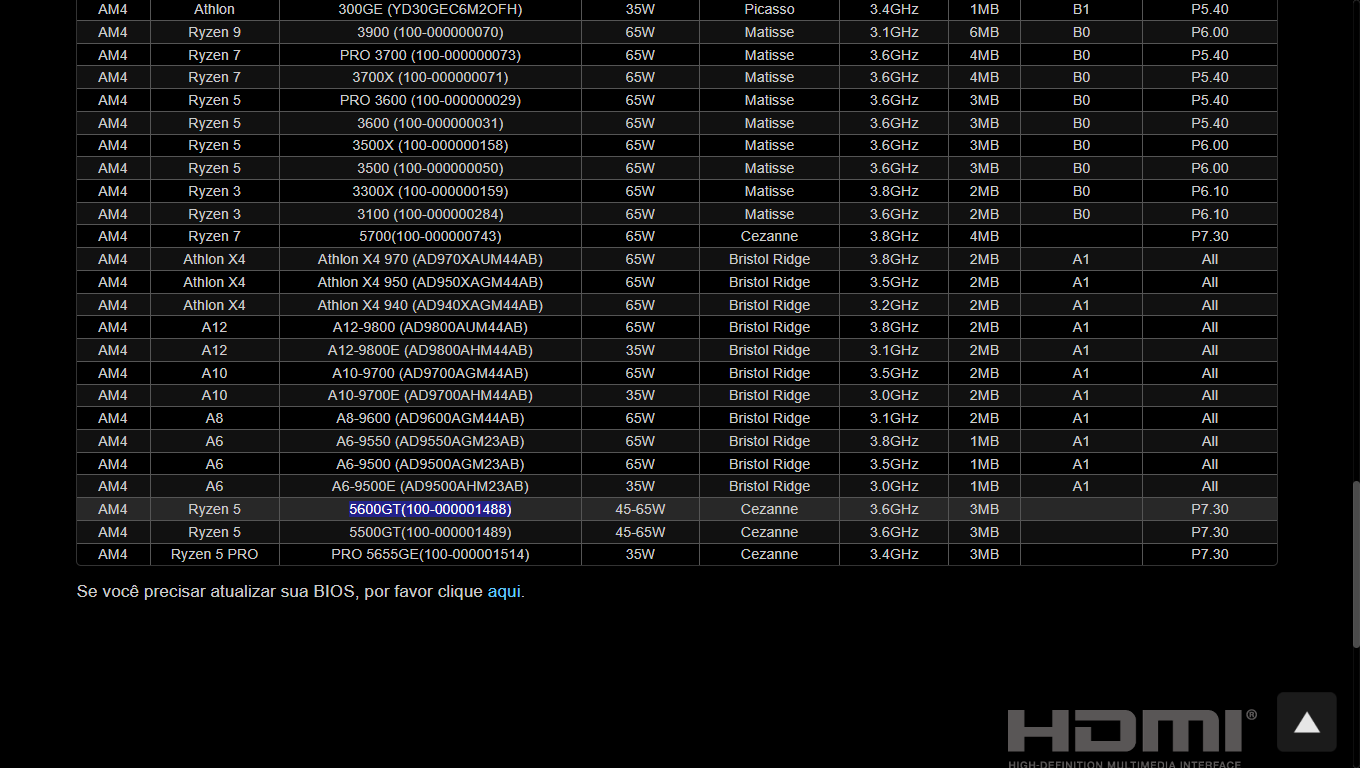Click cell 3500X (100-000000158)
This screenshot has height=768, width=1360.
pos(430,145)
